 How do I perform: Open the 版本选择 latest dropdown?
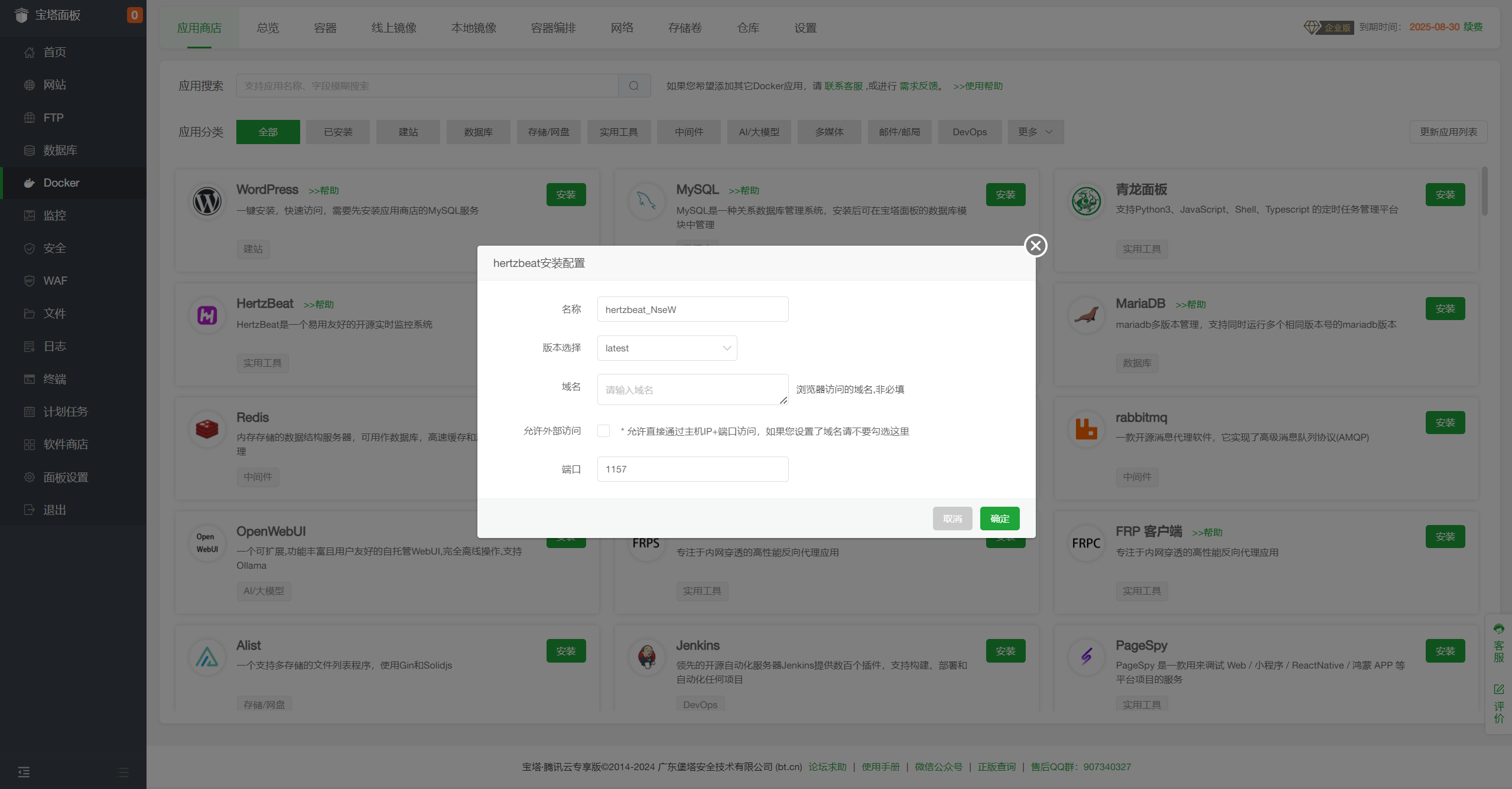click(x=667, y=348)
